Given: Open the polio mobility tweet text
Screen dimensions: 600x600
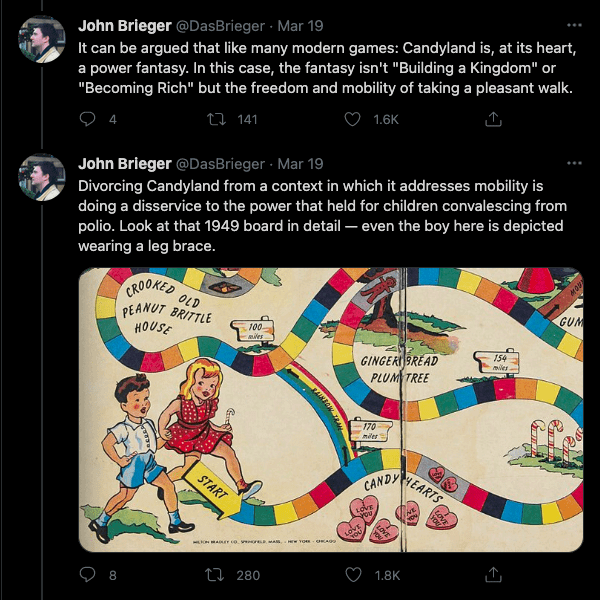Looking at the screenshot, I should 320,215.
